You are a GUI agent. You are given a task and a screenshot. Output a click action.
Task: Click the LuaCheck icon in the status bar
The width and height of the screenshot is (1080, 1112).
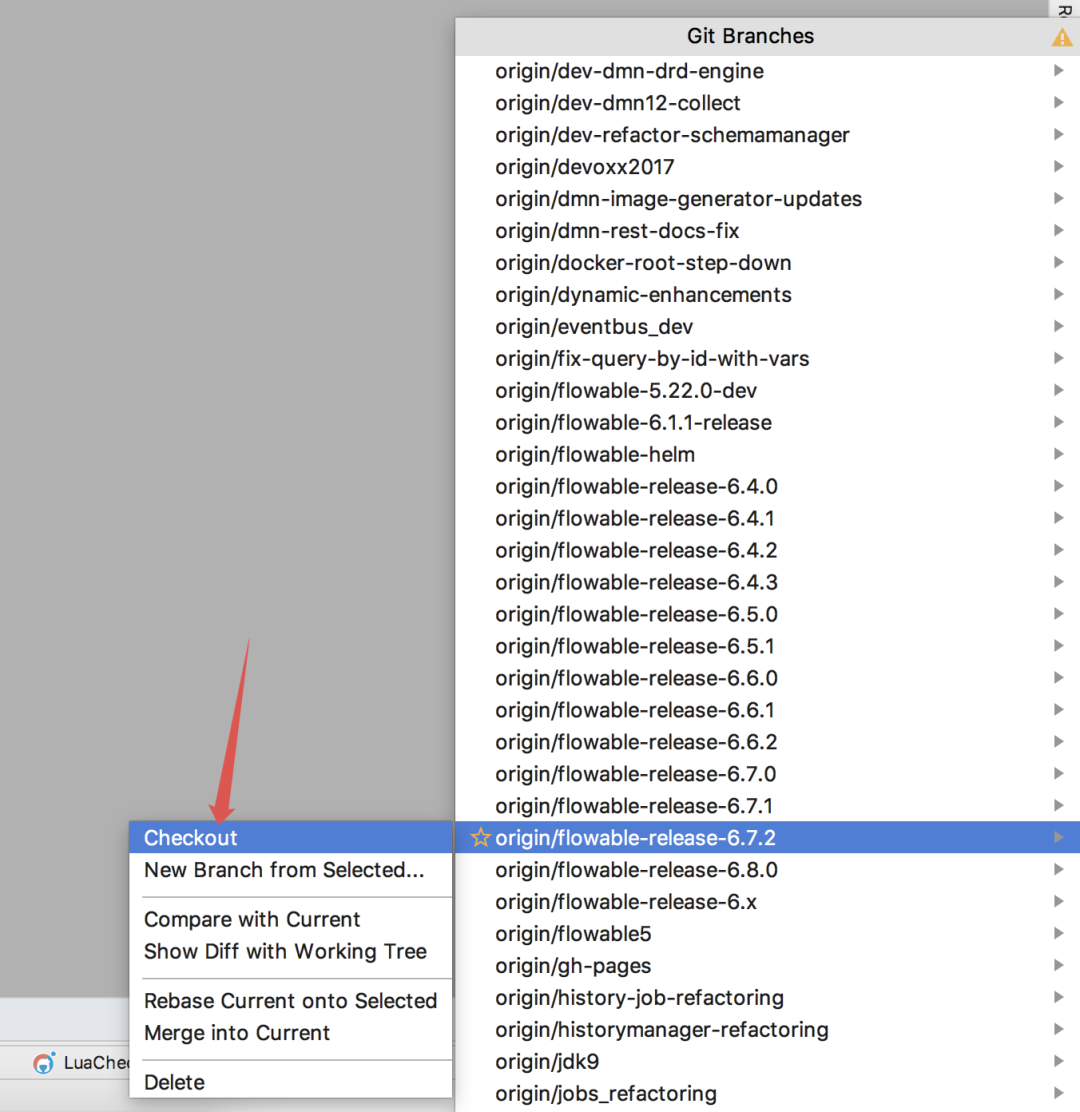coord(44,1062)
